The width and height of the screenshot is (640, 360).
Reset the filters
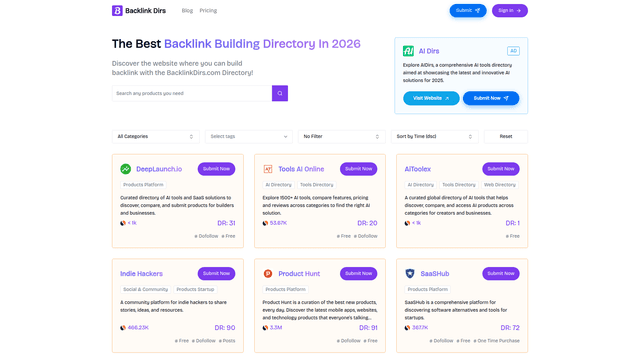pyautogui.click(x=506, y=136)
